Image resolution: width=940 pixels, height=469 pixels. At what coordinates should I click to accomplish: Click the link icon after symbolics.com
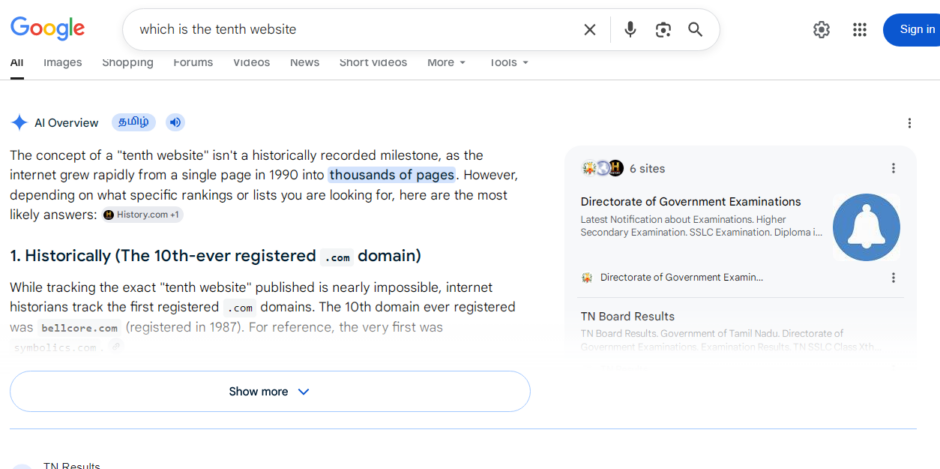[117, 346]
